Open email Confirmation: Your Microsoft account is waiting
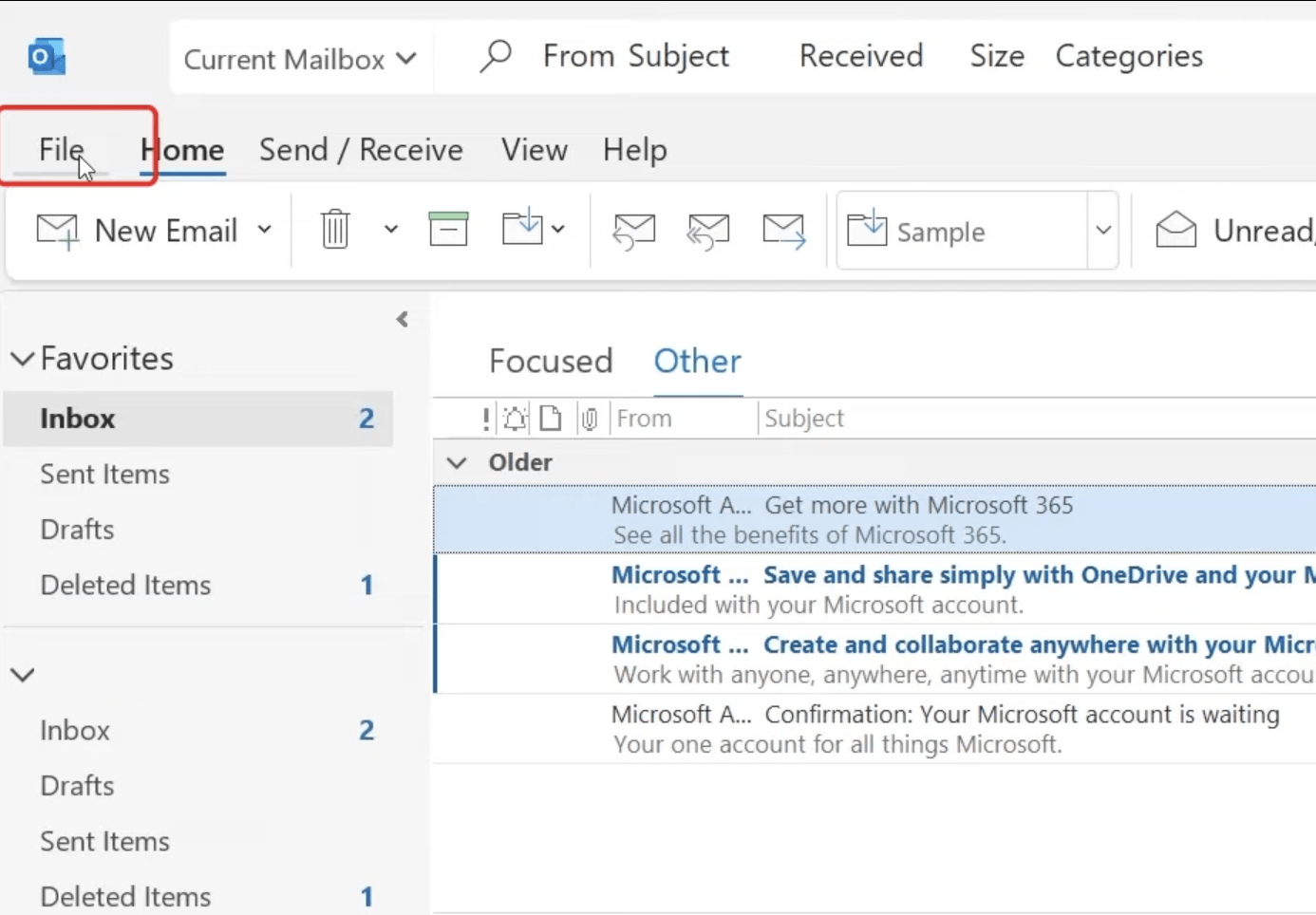Viewport: 1316px width, 915px height. pyautogui.click(x=874, y=728)
